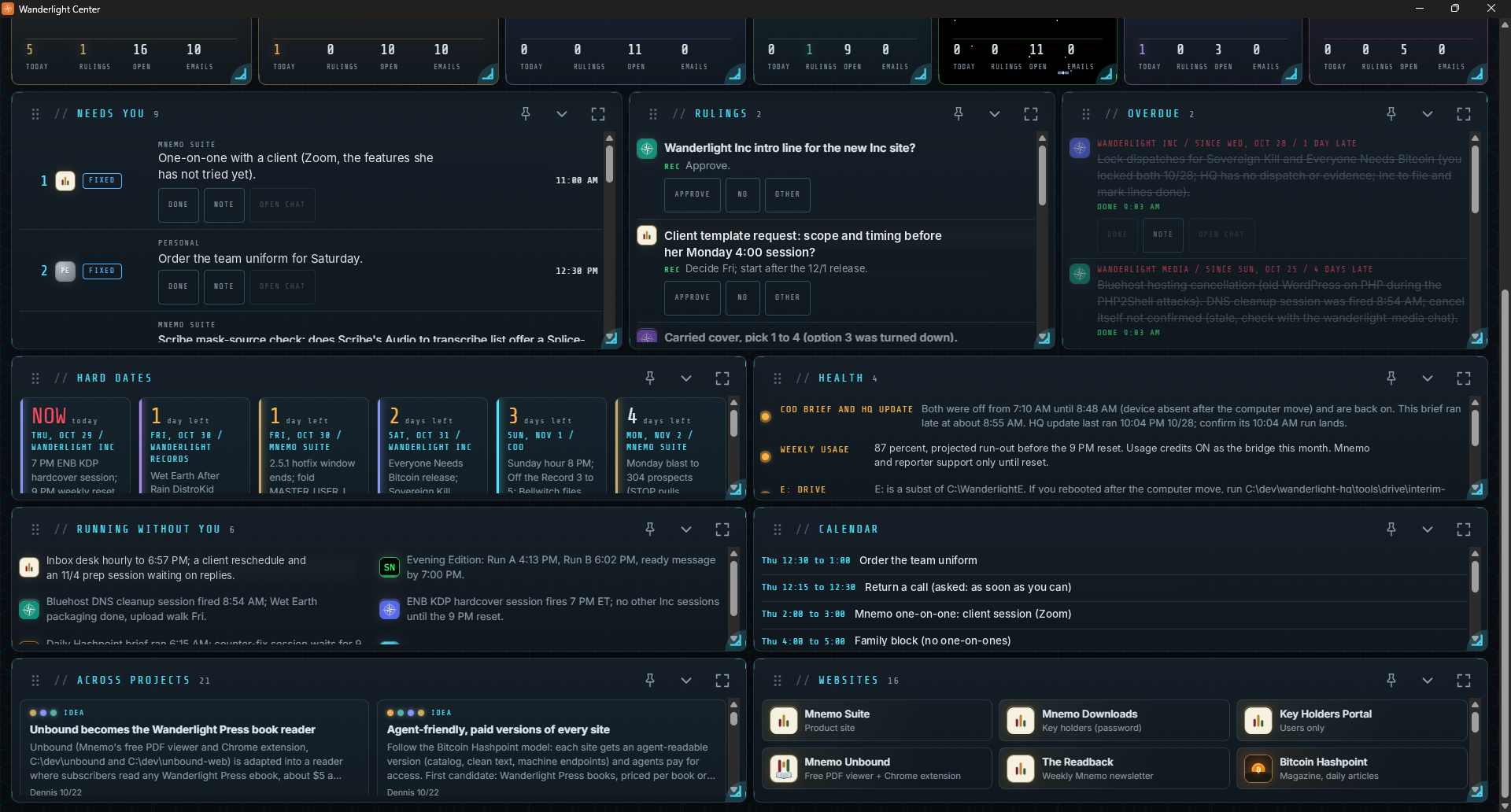The height and width of the screenshot is (812, 1511).
Task: Click Note on the Wanderlight Inc overdue item
Action: point(1163,234)
